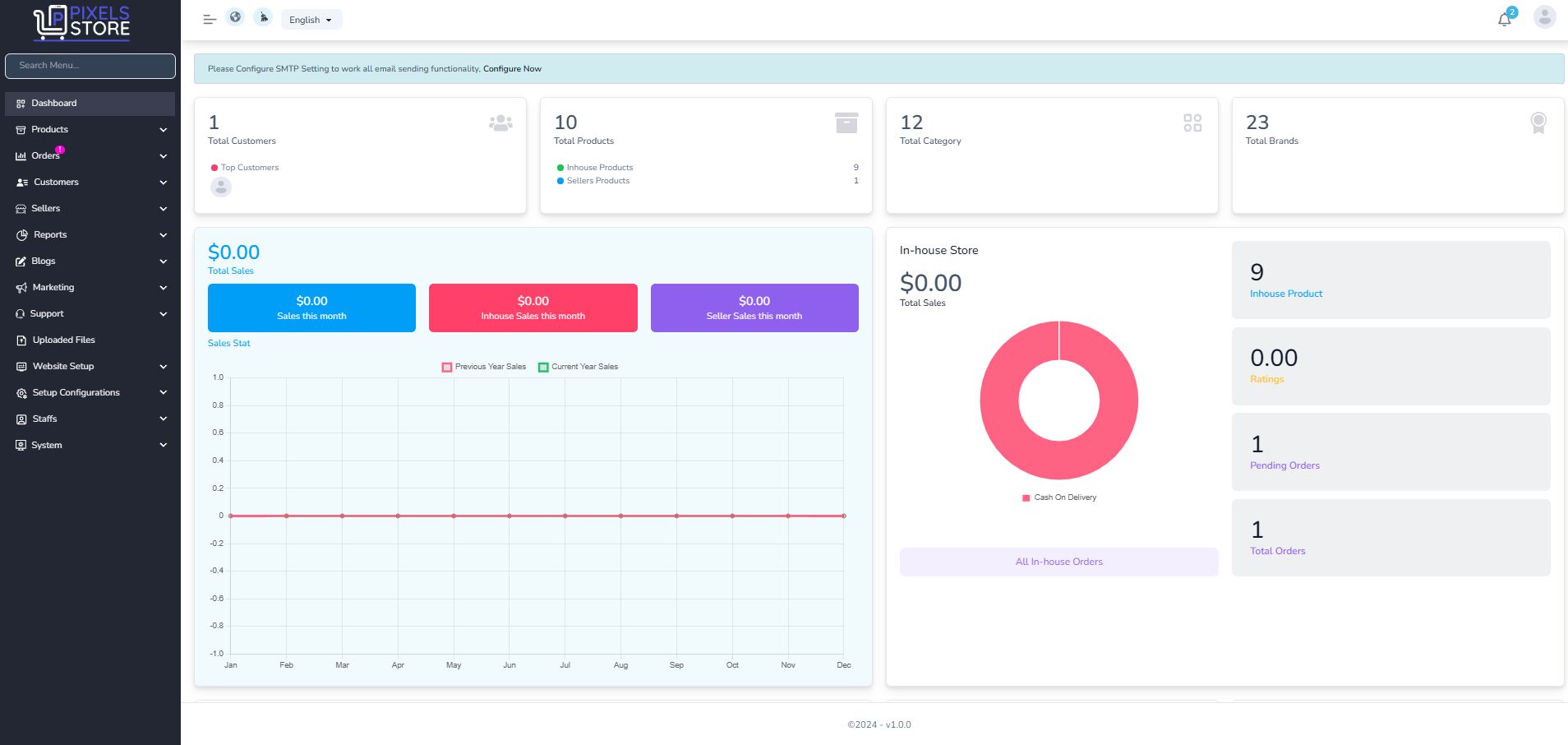
Task: Click the broom clear cache icon
Action: tap(263, 17)
